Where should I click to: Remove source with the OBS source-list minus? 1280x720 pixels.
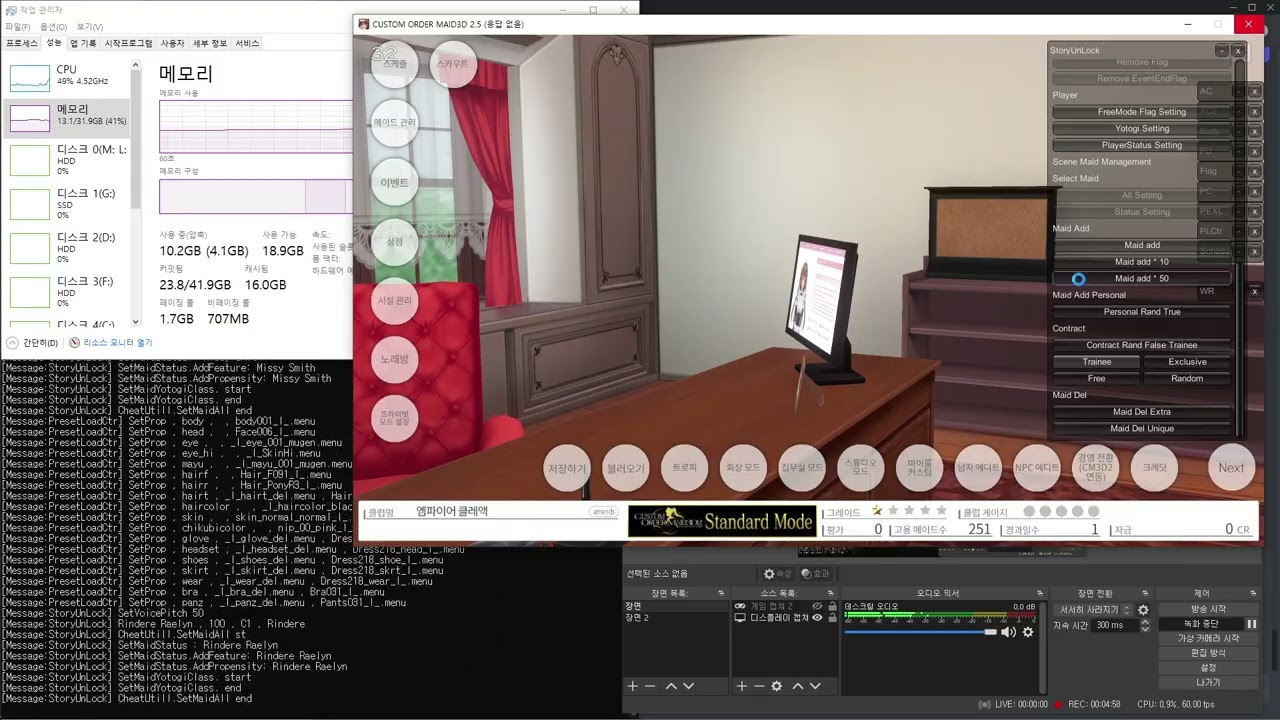[759, 686]
